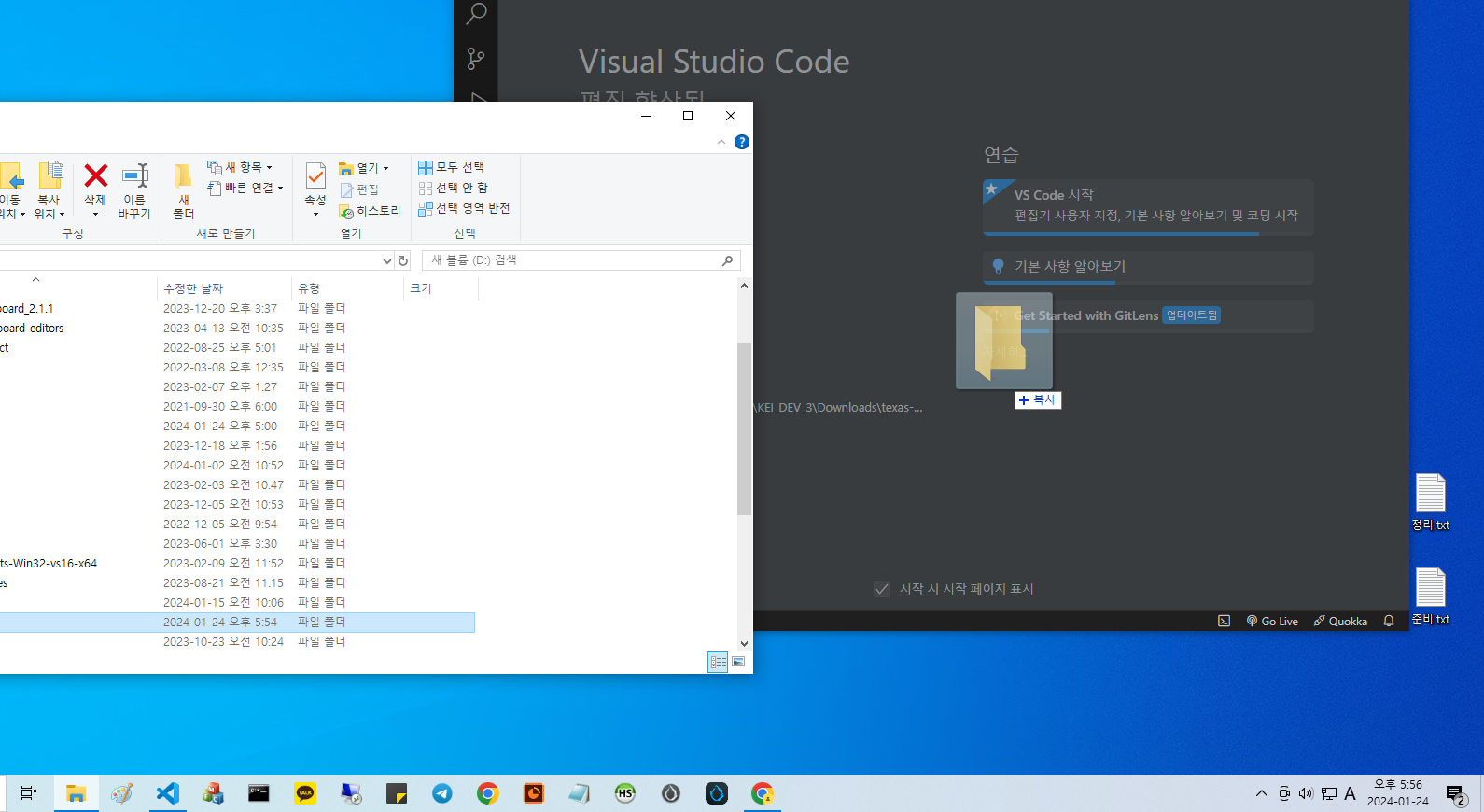Open the yellow sticky notes taskbar icon

397,793
